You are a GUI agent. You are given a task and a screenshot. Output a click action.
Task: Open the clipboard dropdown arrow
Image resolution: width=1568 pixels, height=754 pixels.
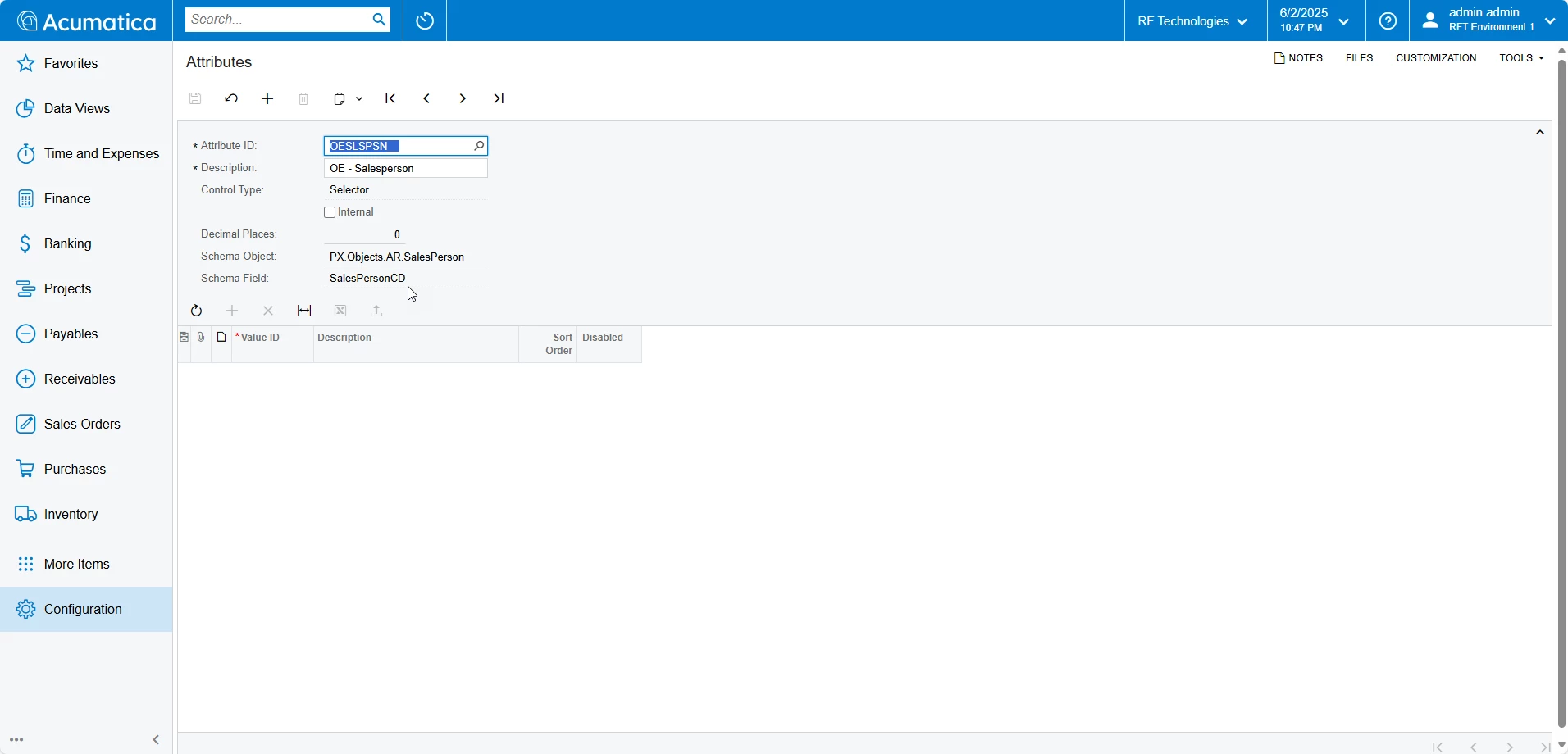pos(359,99)
